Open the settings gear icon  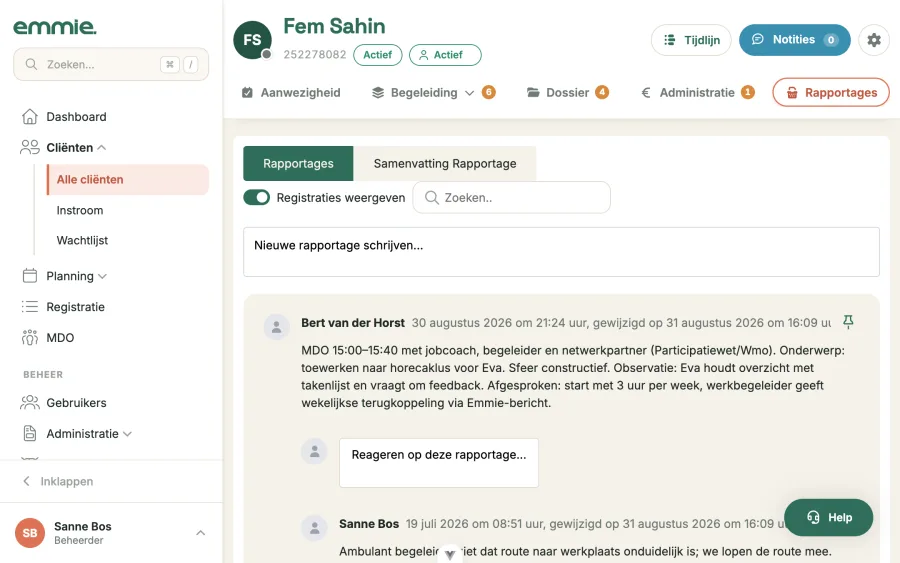(874, 40)
